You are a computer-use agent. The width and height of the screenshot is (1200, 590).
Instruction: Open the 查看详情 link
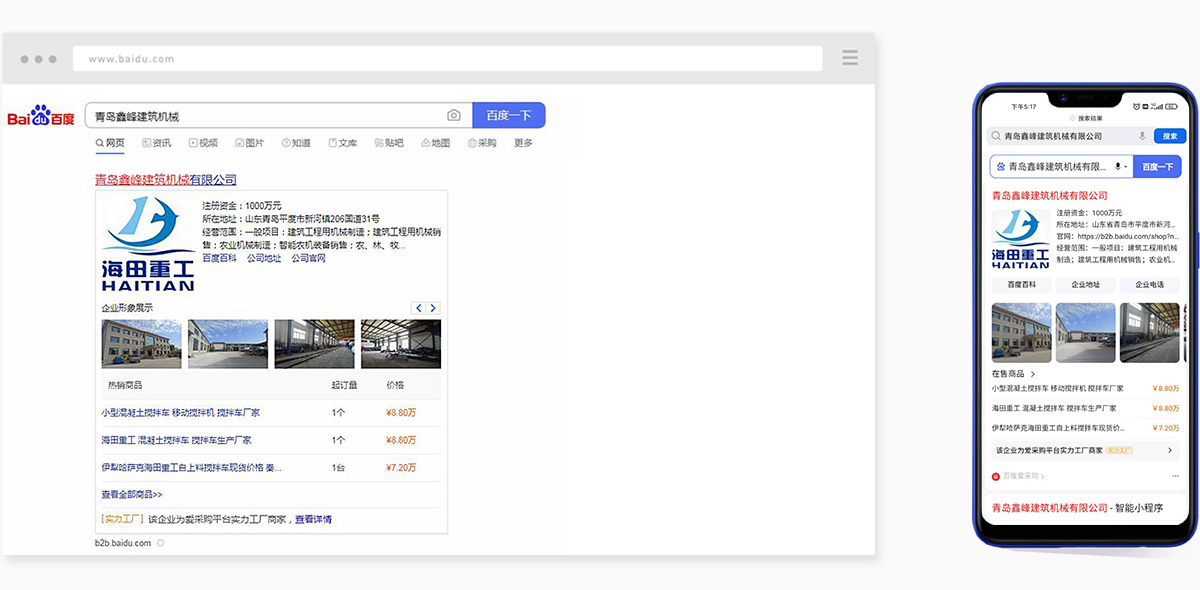point(313,516)
